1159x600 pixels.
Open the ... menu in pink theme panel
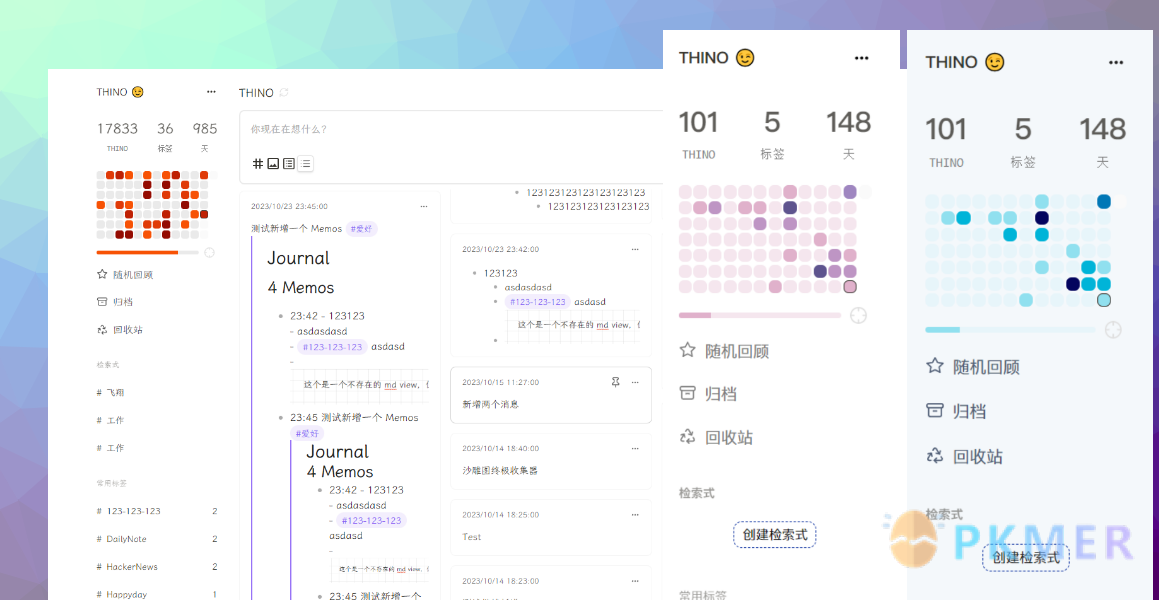coord(861,58)
